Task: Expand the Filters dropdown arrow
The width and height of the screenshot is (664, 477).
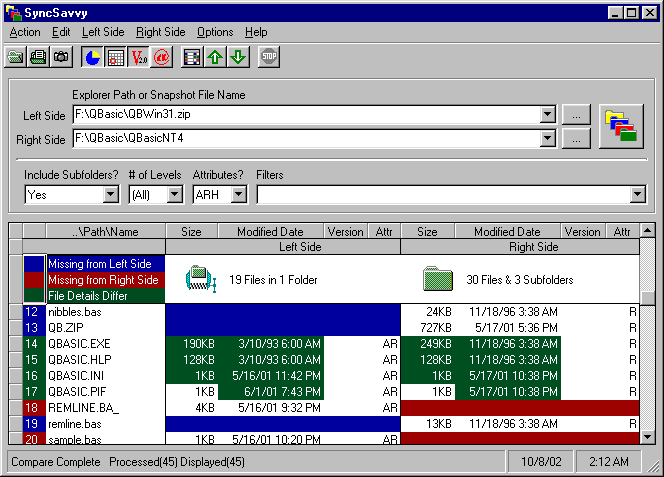Action: click(637, 195)
